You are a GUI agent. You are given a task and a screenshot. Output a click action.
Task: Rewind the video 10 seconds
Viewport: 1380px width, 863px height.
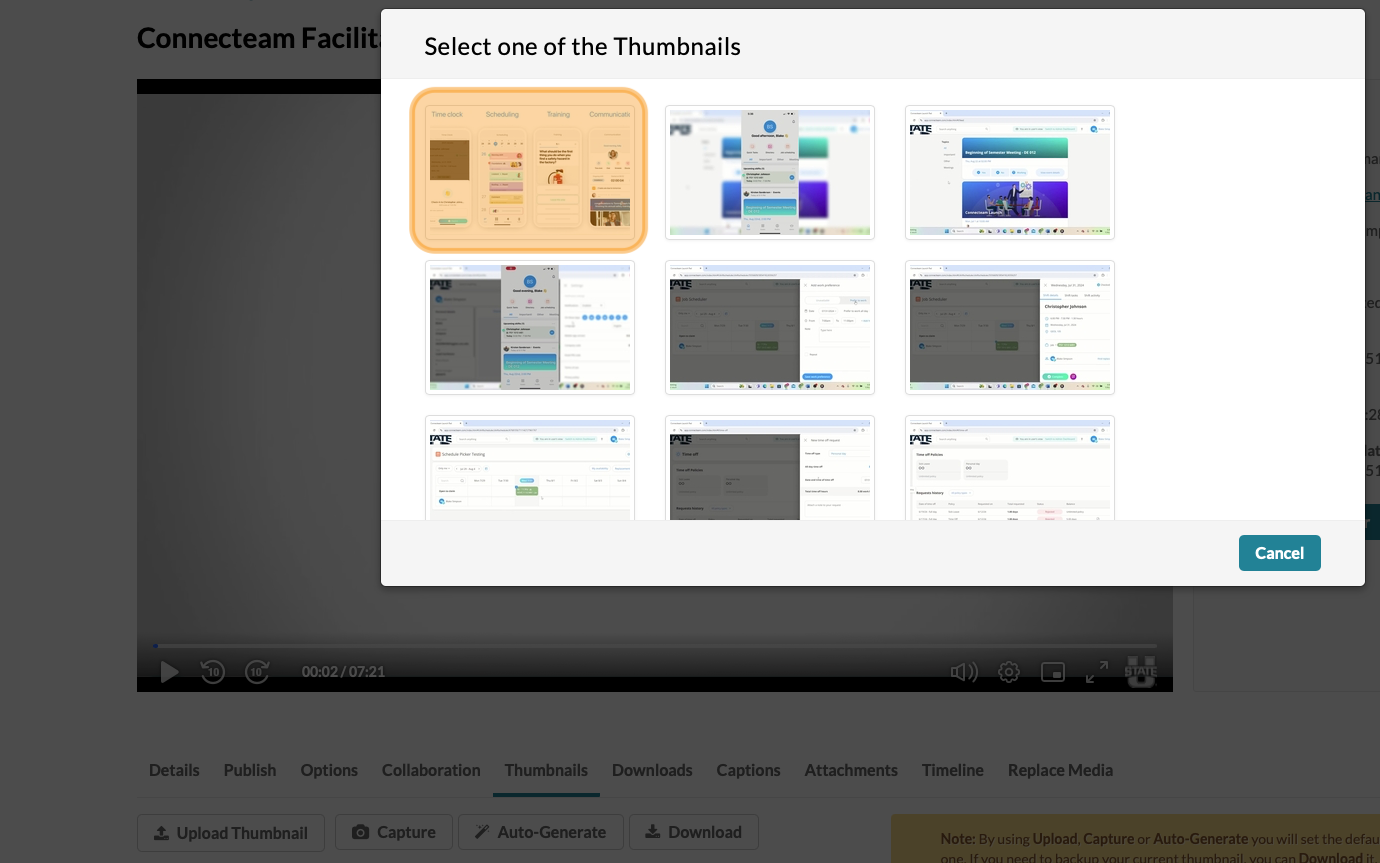coord(212,671)
